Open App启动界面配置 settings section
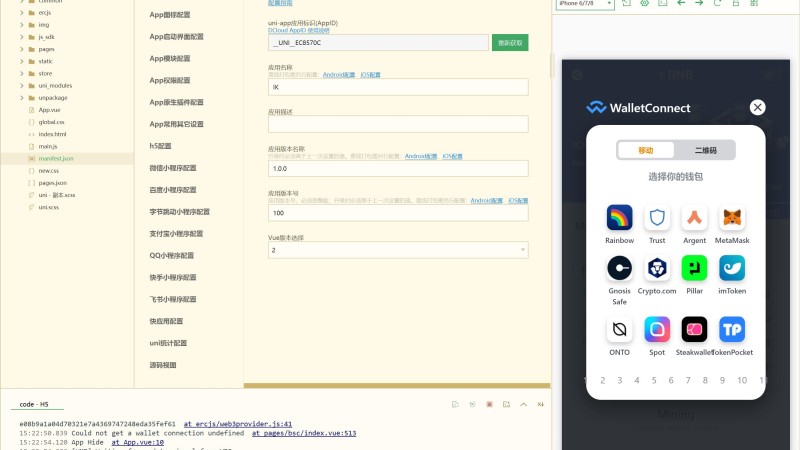Viewport: 800px width, 450px height. (176, 37)
